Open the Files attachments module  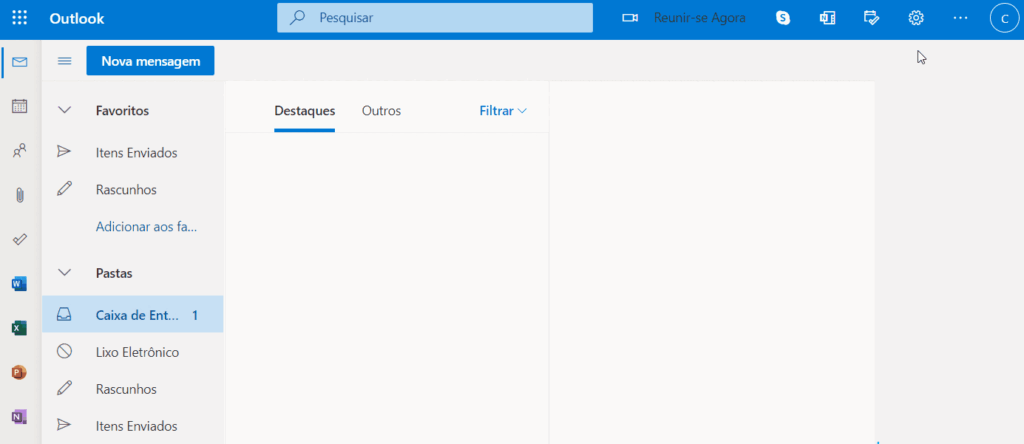pos(20,195)
